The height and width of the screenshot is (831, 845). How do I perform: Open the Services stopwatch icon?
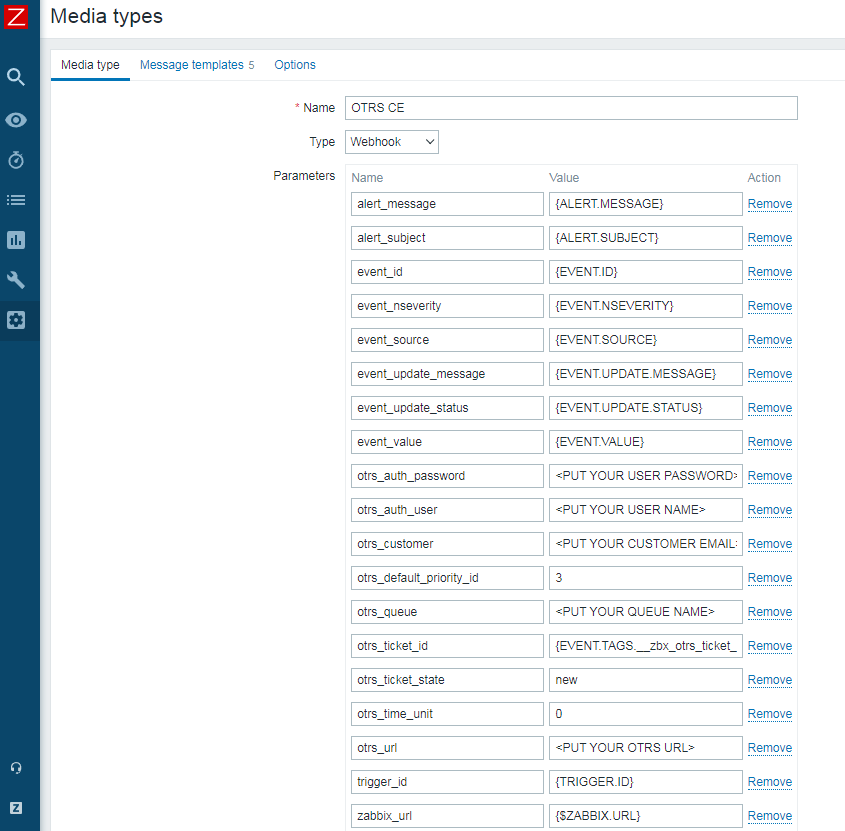click(x=16, y=160)
